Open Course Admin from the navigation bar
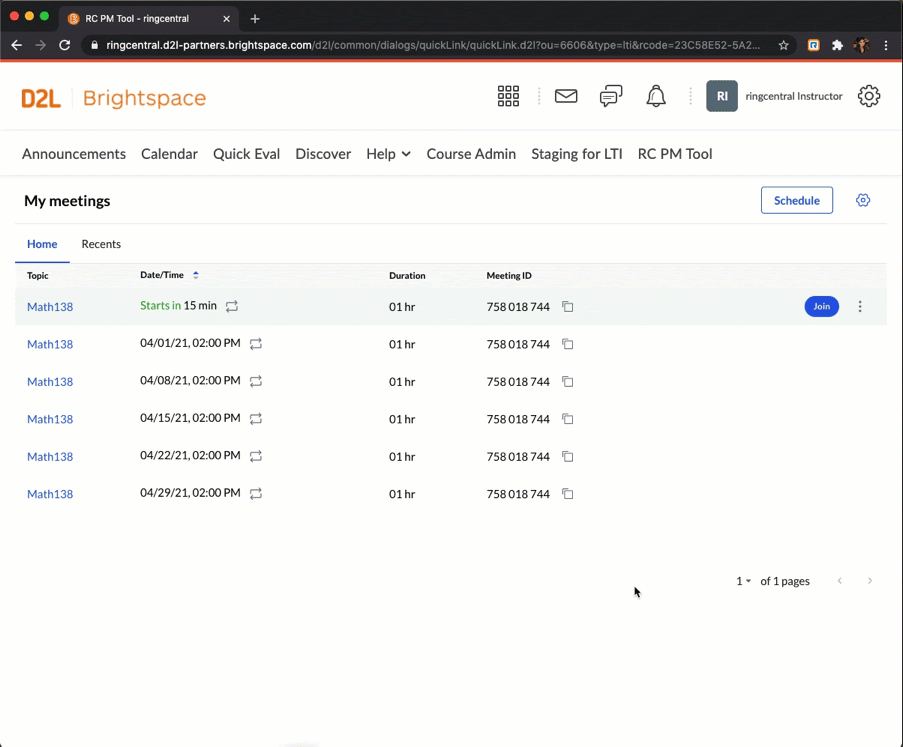This screenshot has height=747, width=903. tap(471, 154)
